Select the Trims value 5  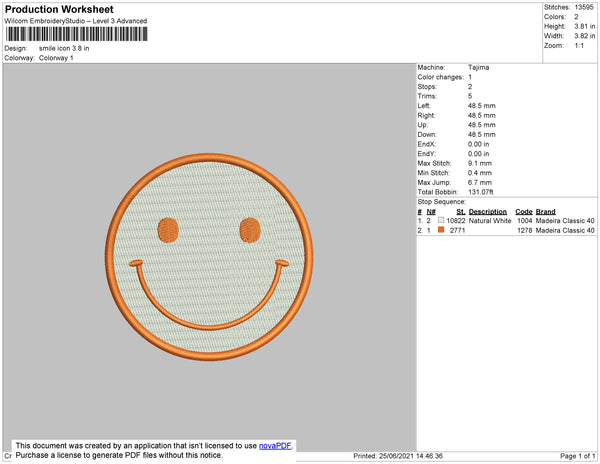click(x=470, y=96)
